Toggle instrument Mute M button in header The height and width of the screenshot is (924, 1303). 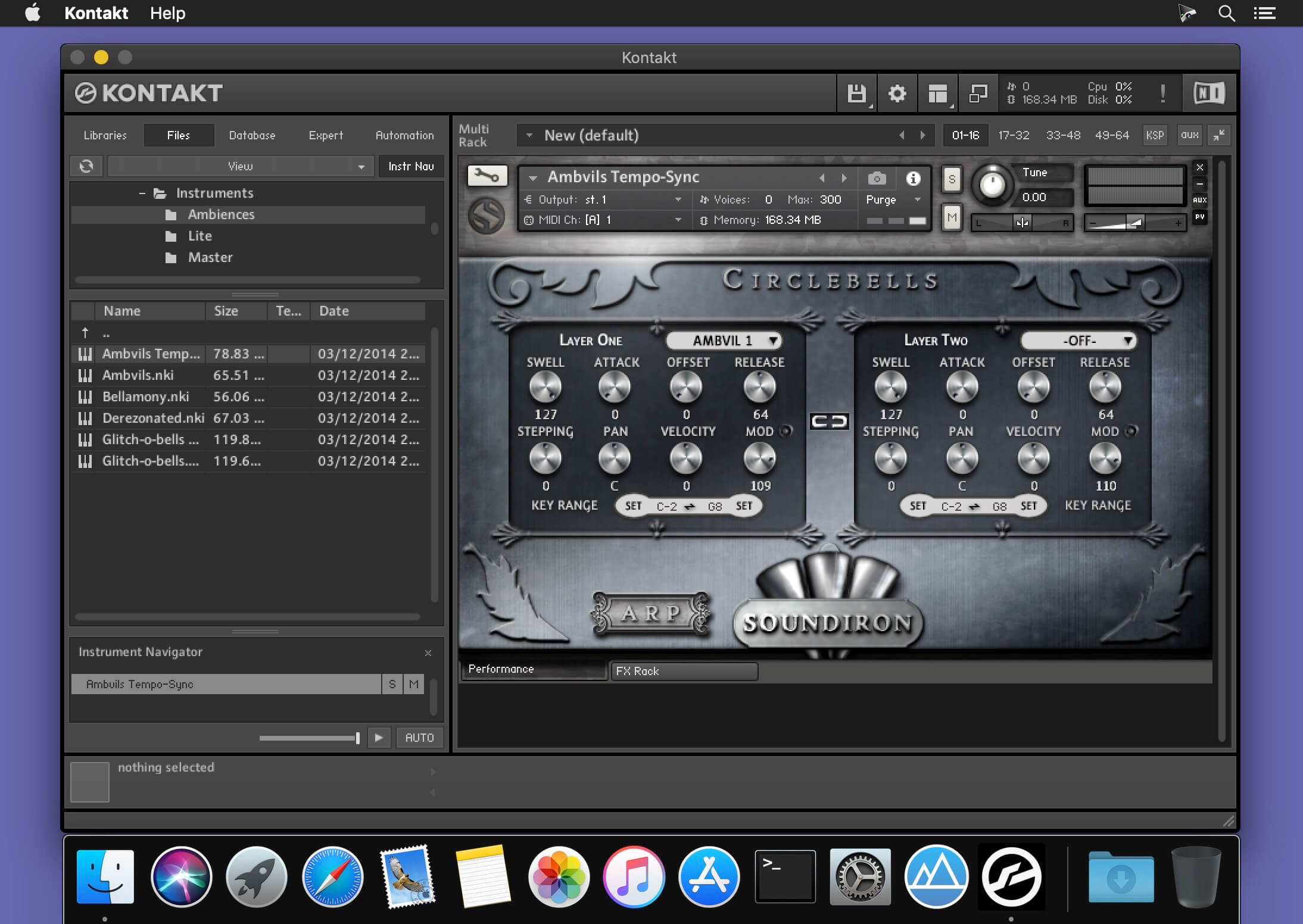pyautogui.click(x=952, y=217)
